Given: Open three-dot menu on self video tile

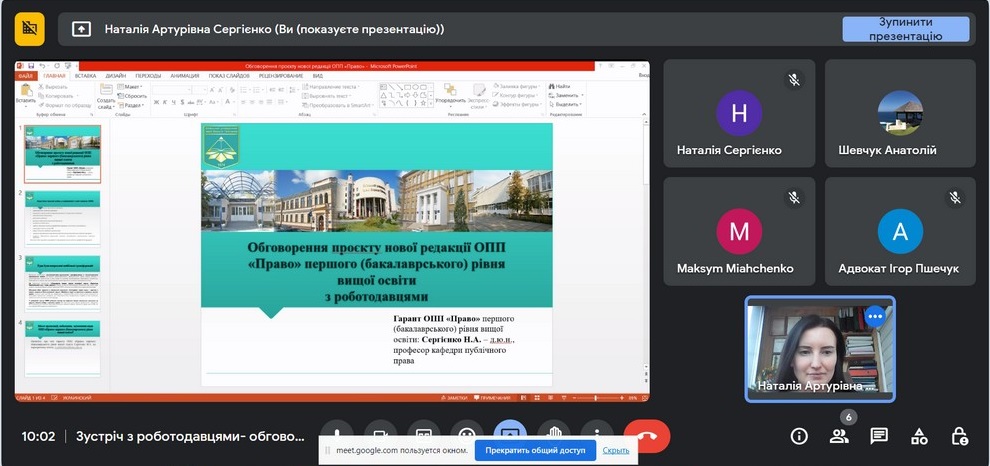Looking at the screenshot, I should pos(875,316).
